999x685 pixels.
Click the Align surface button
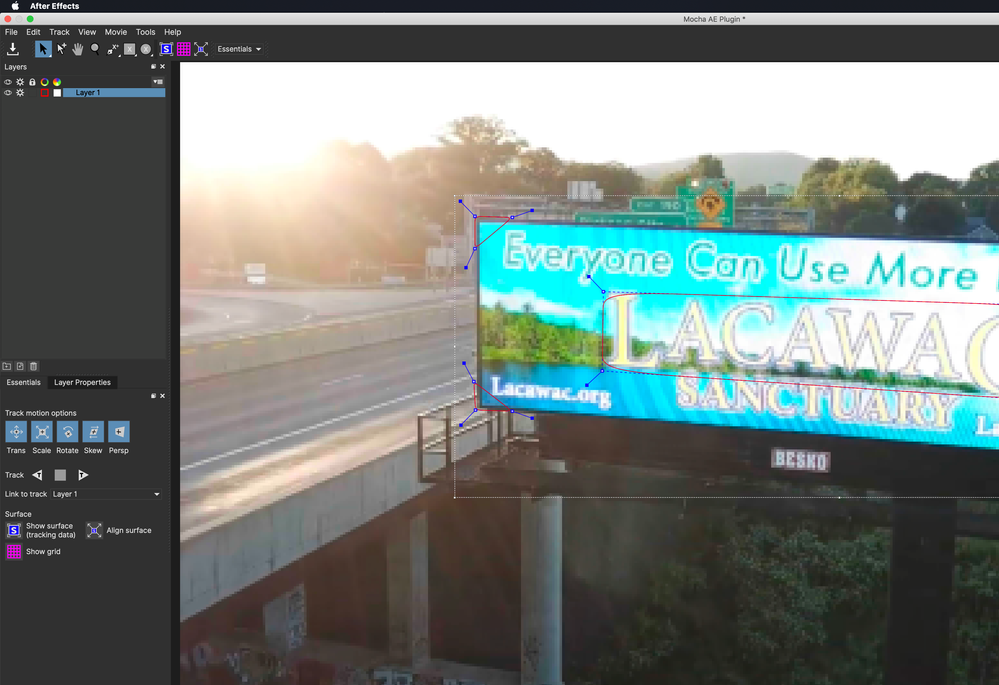[x=94, y=530]
